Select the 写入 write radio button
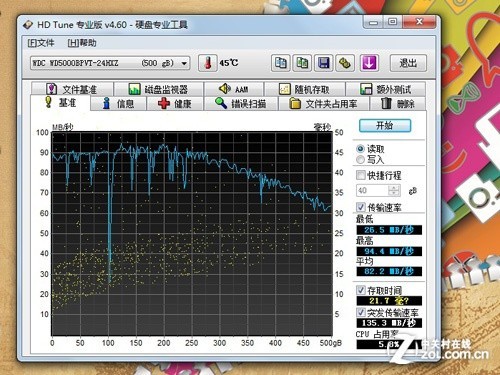The width and height of the screenshot is (500, 375). pos(360,160)
